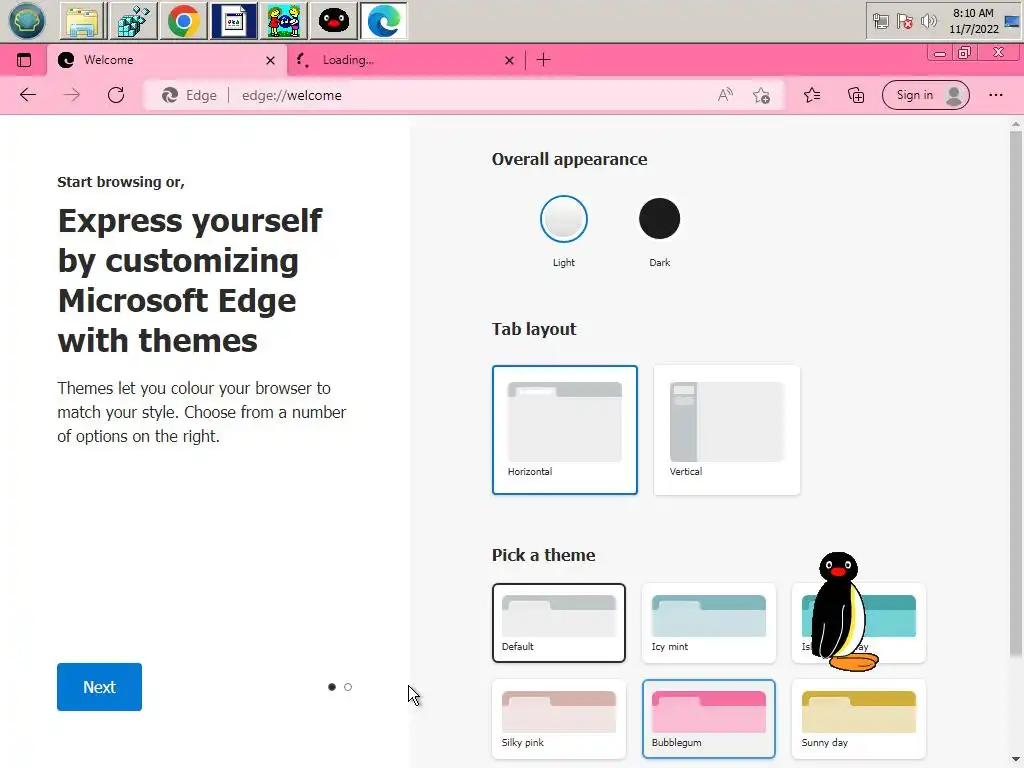1024x768 pixels.
Task: Add this page to favorites star icon
Action: (x=761, y=95)
